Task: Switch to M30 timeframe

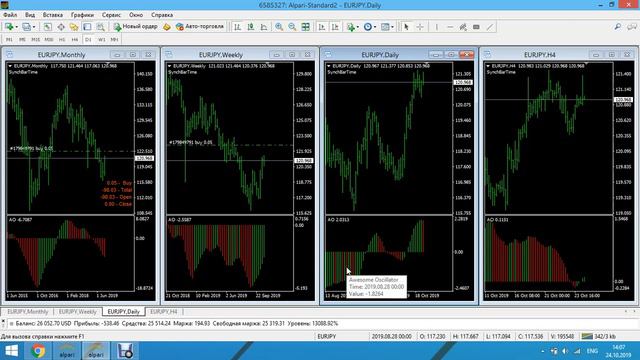Action: tap(49, 40)
